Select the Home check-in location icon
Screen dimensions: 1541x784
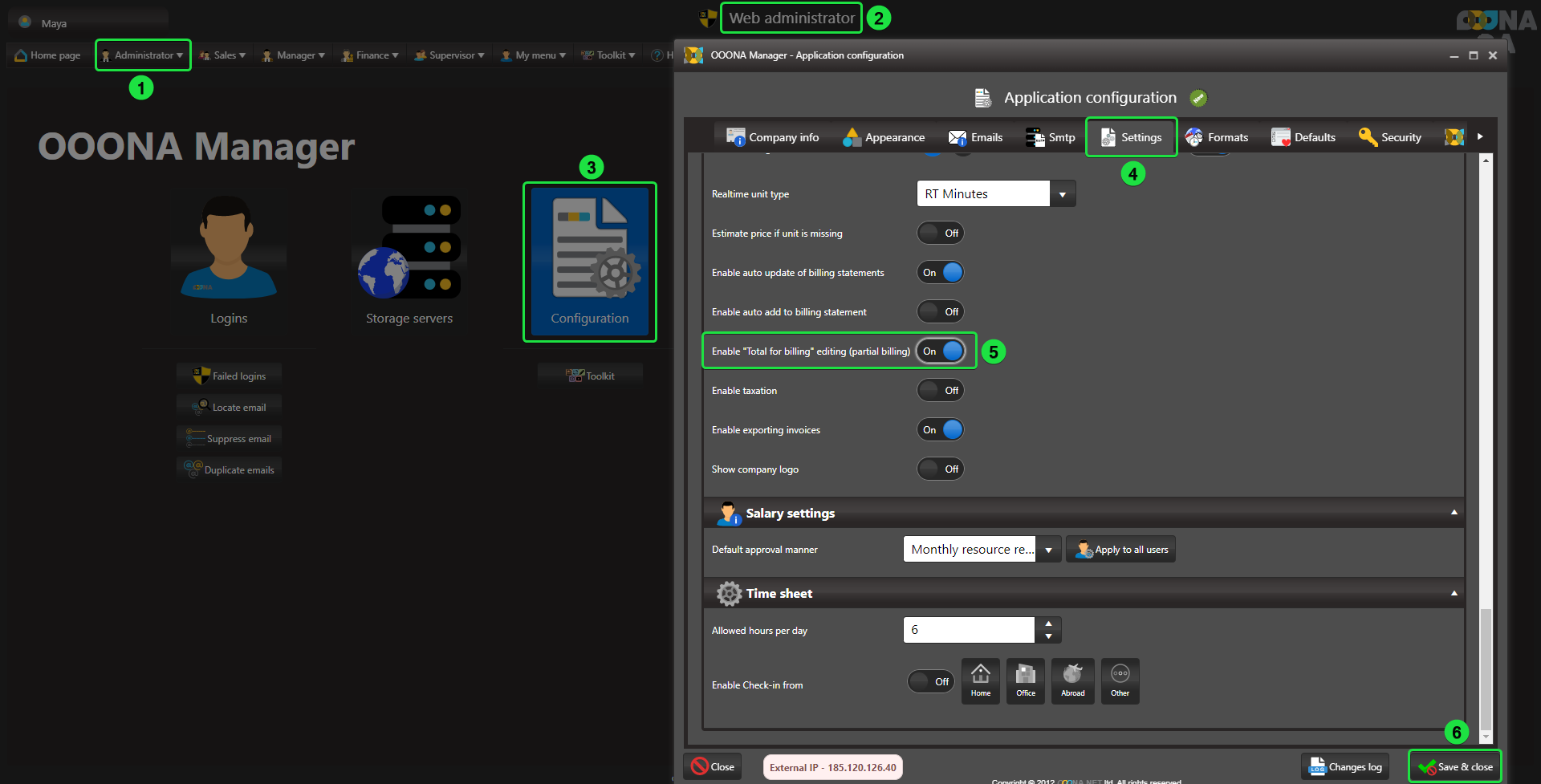(980, 680)
